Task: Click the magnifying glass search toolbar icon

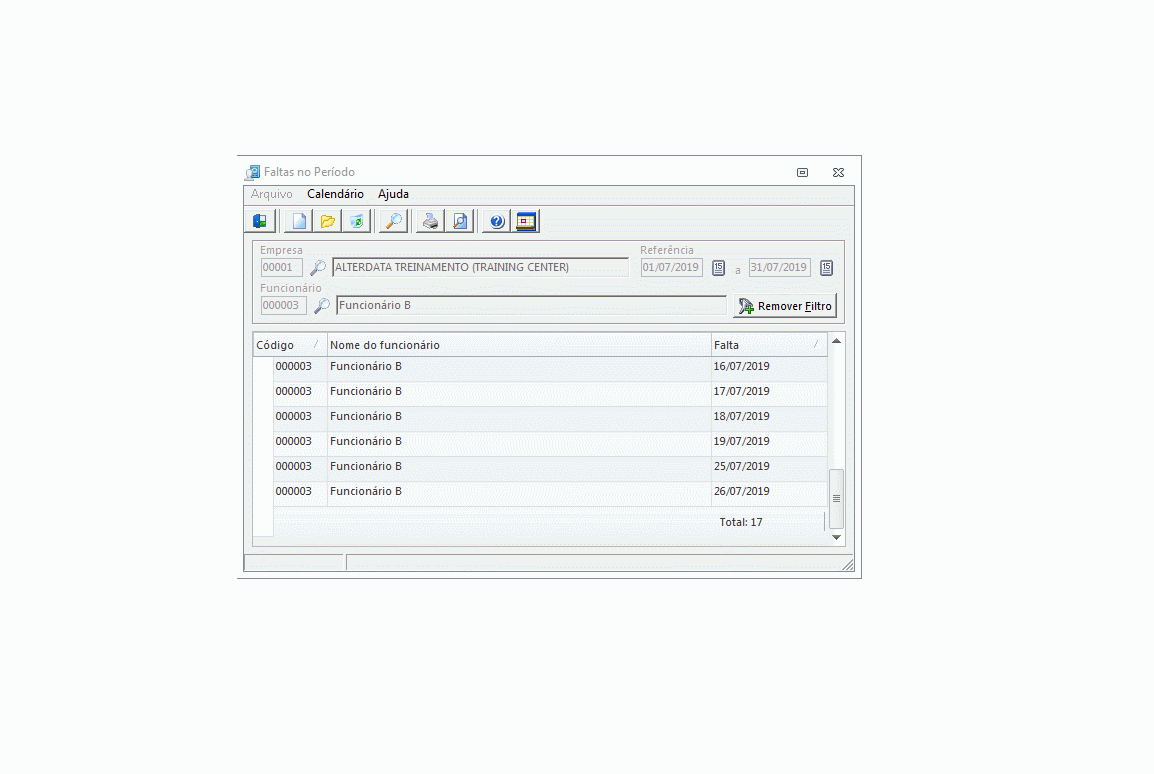Action: pos(394,221)
